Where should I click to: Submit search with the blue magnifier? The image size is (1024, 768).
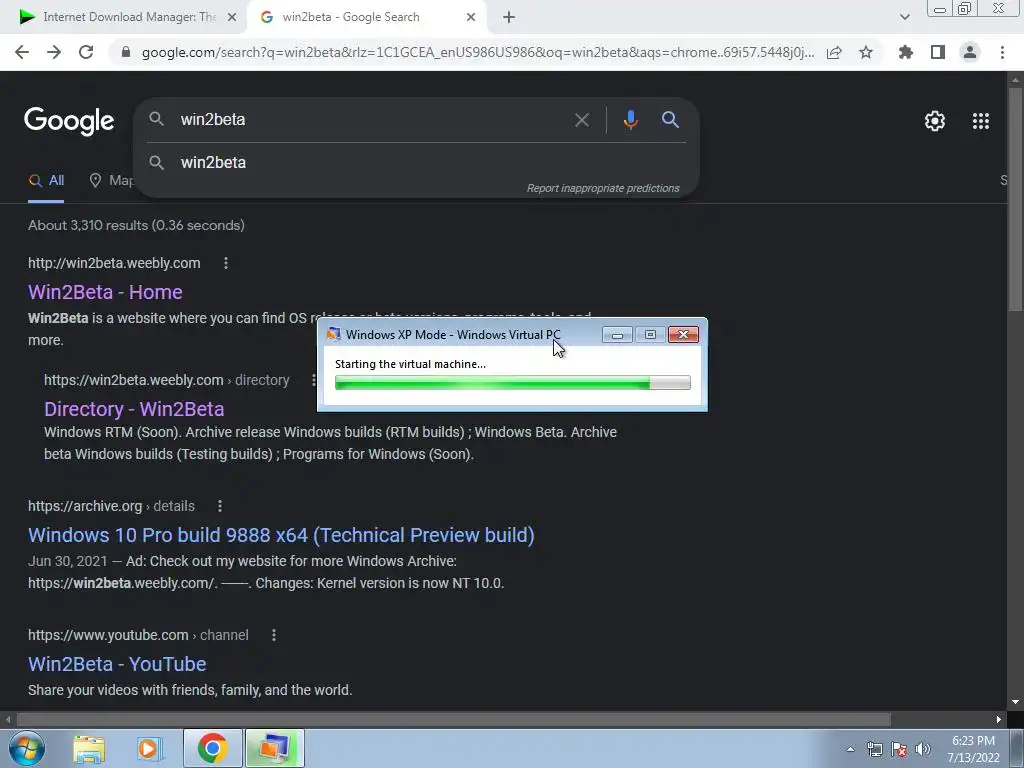[670, 120]
